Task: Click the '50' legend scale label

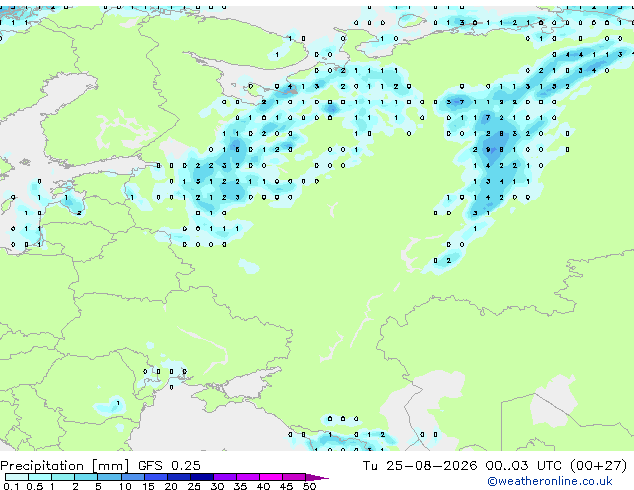Action: click(309, 486)
